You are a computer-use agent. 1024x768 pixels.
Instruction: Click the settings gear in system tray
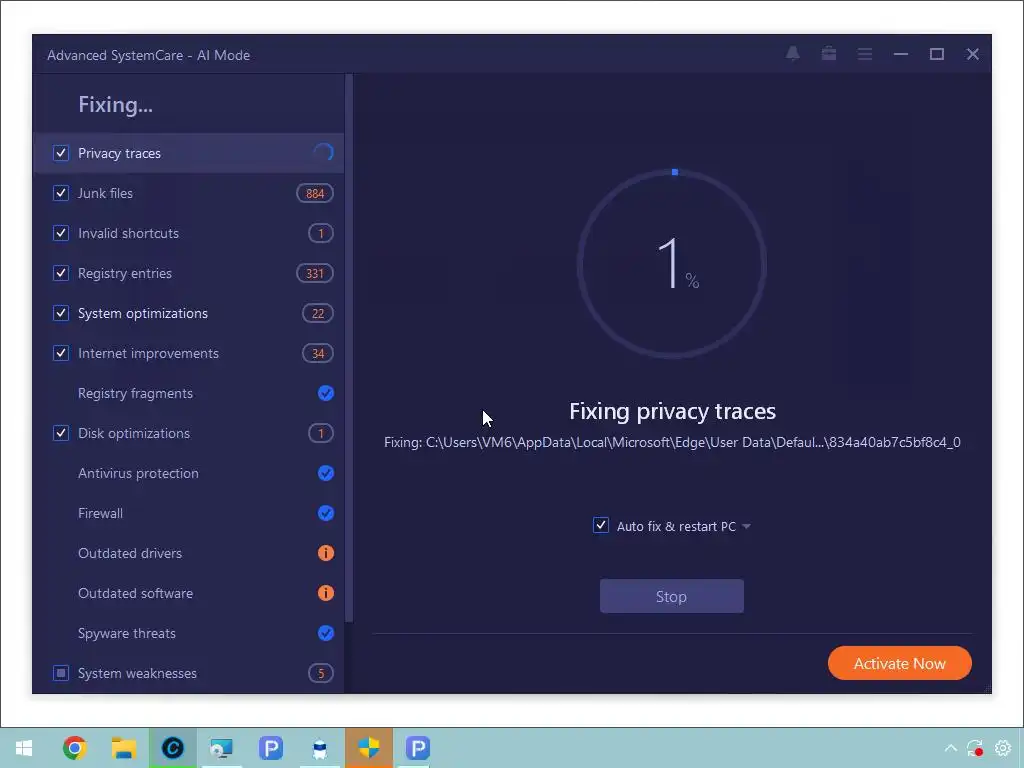pos(1003,748)
